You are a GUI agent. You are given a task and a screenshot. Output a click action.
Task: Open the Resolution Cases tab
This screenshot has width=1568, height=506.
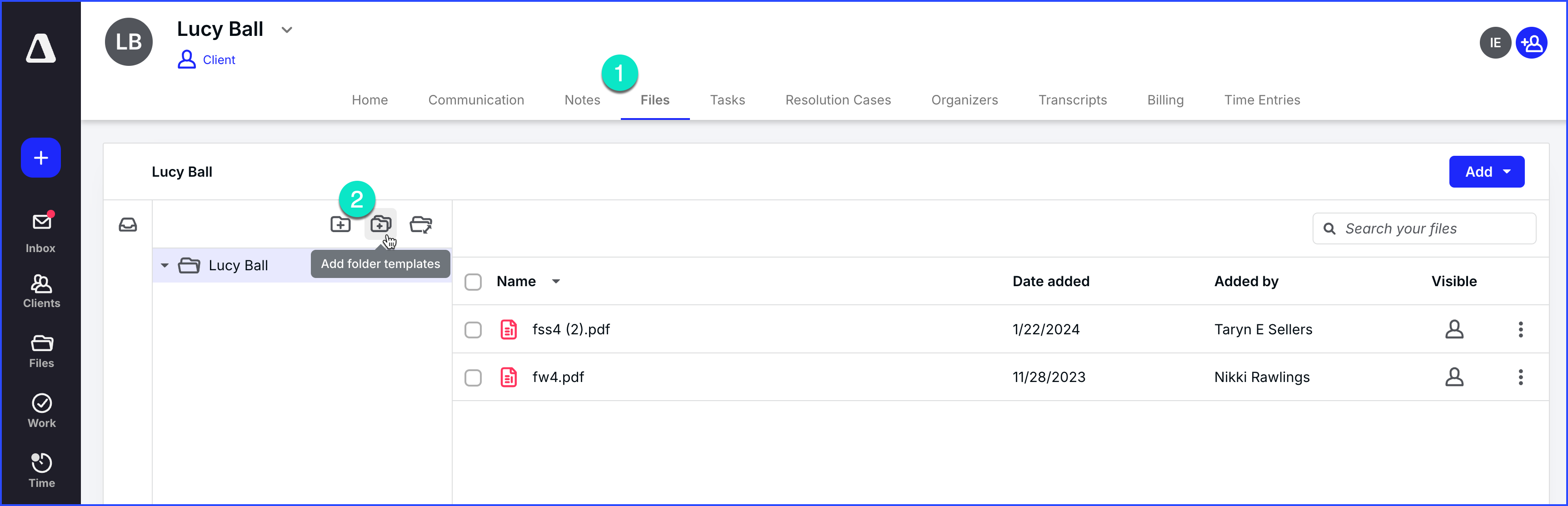[x=838, y=100]
